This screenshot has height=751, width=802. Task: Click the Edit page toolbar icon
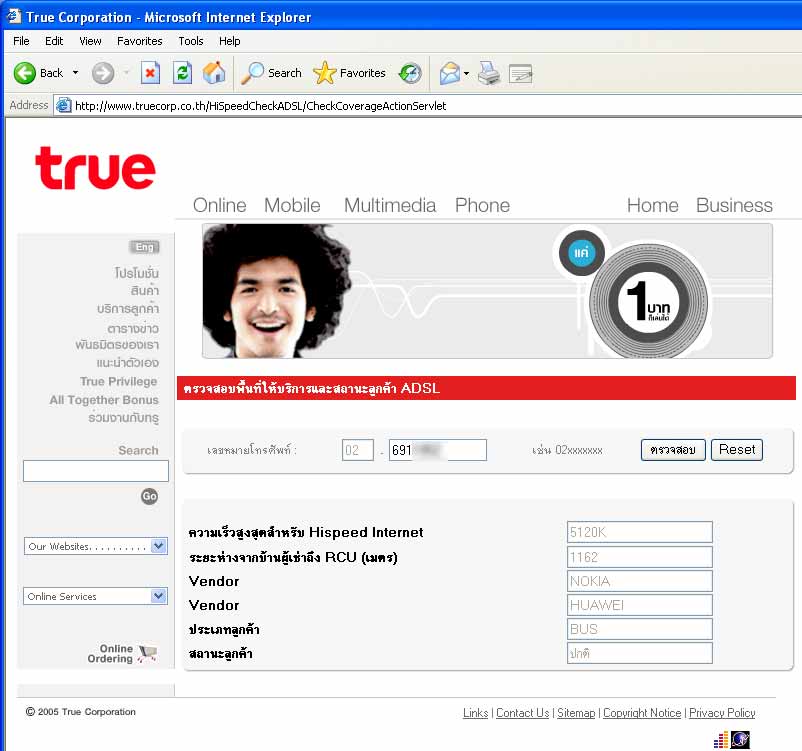click(x=521, y=74)
